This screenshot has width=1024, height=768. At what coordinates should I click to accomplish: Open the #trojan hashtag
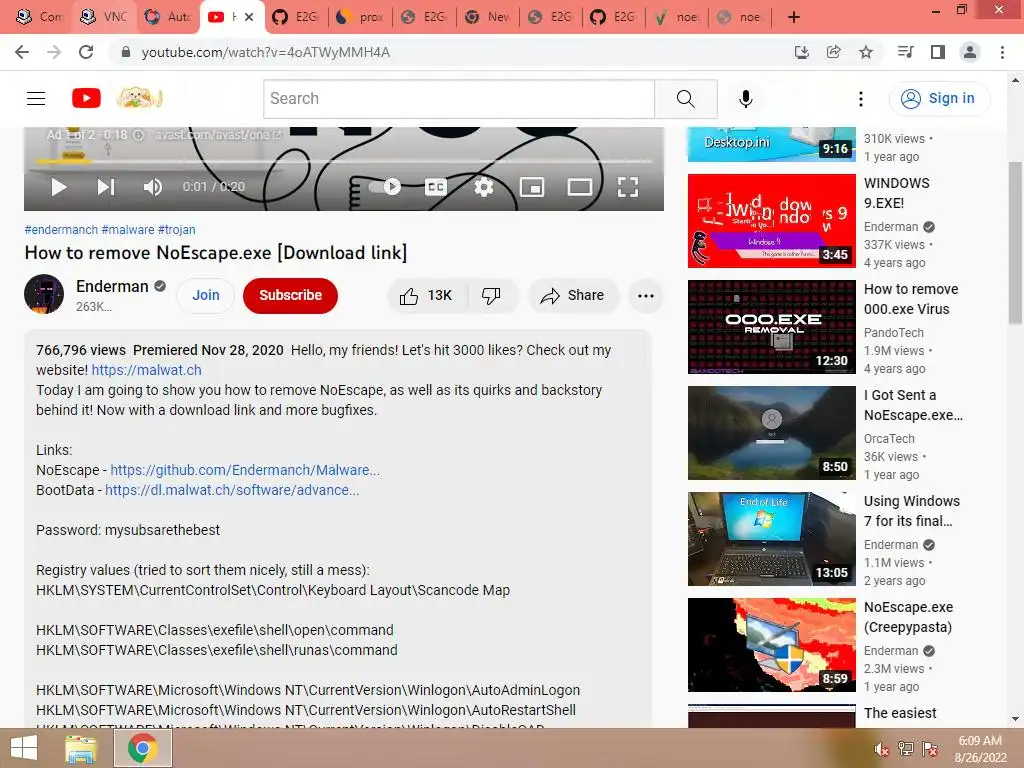(x=177, y=230)
